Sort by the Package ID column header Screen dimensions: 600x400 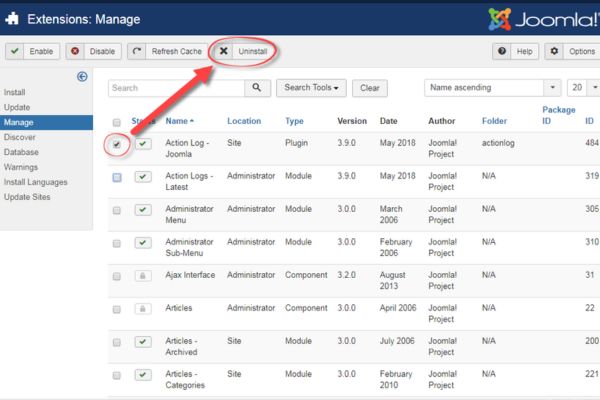tap(559, 115)
